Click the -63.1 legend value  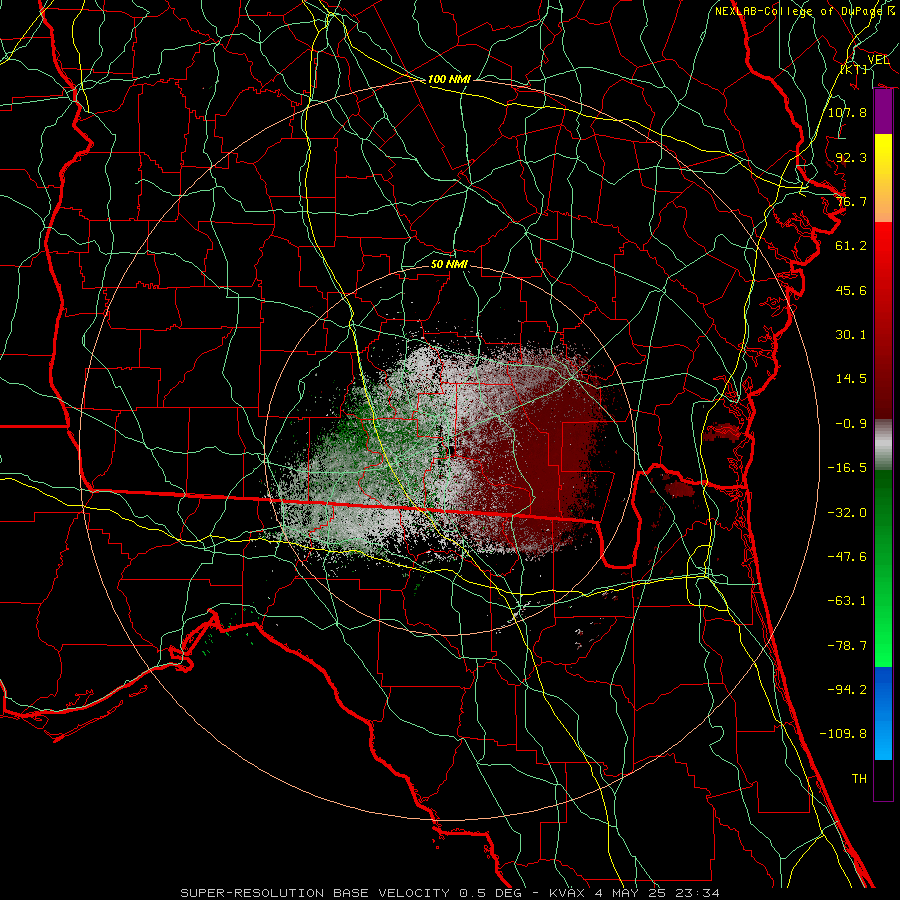pos(847,601)
